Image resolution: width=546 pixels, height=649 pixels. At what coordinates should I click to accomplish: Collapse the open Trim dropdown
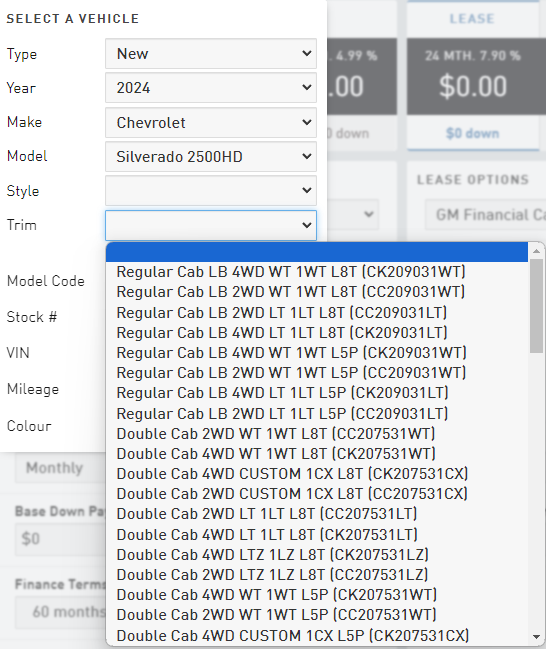[211, 225]
